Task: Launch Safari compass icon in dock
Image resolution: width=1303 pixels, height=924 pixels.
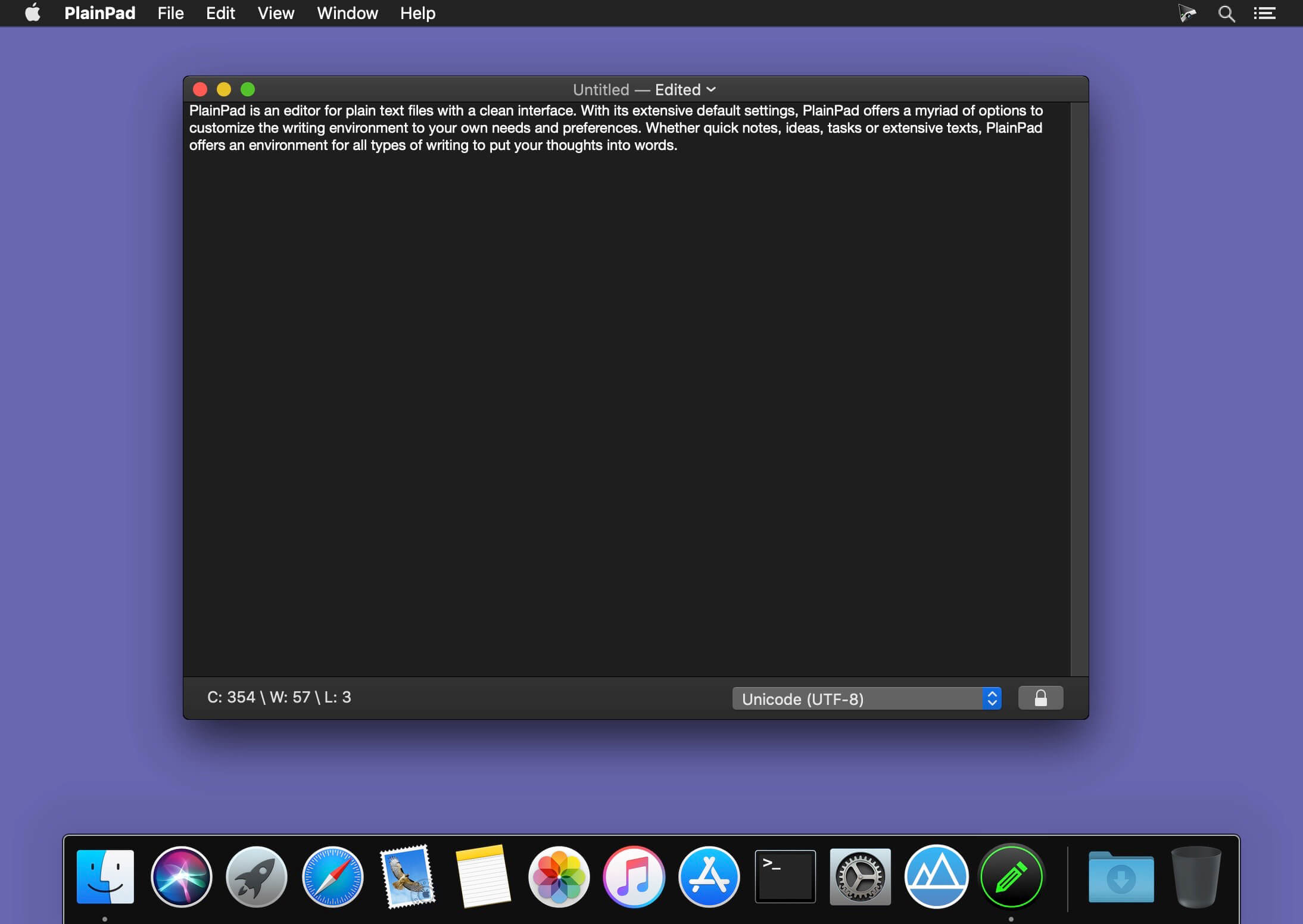Action: coord(332,876)
